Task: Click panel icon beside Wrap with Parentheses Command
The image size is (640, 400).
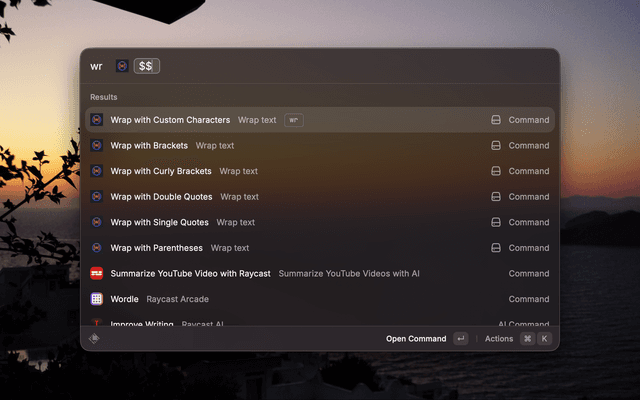Action: [495, 248]
